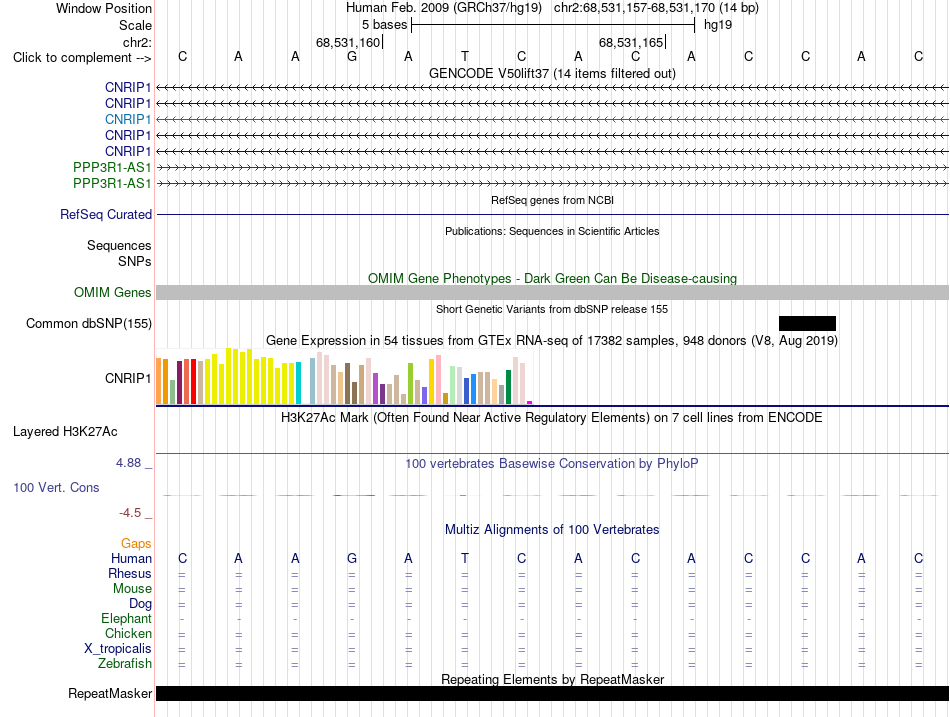Click the black Common dbSNP variant block
Image resolution: width=950 pixels, height=717 pixels.
click(807, 323)
